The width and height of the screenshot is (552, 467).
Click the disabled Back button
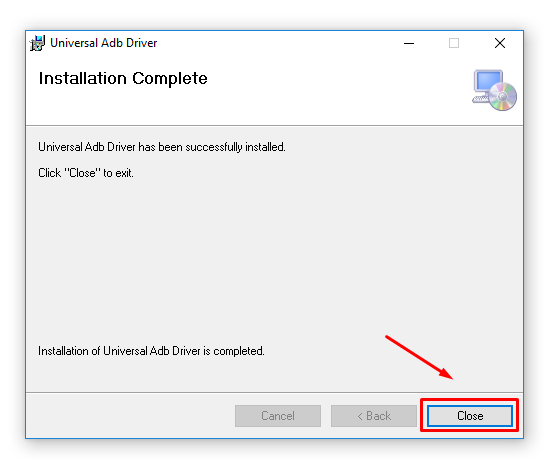(x=374, y=416)
